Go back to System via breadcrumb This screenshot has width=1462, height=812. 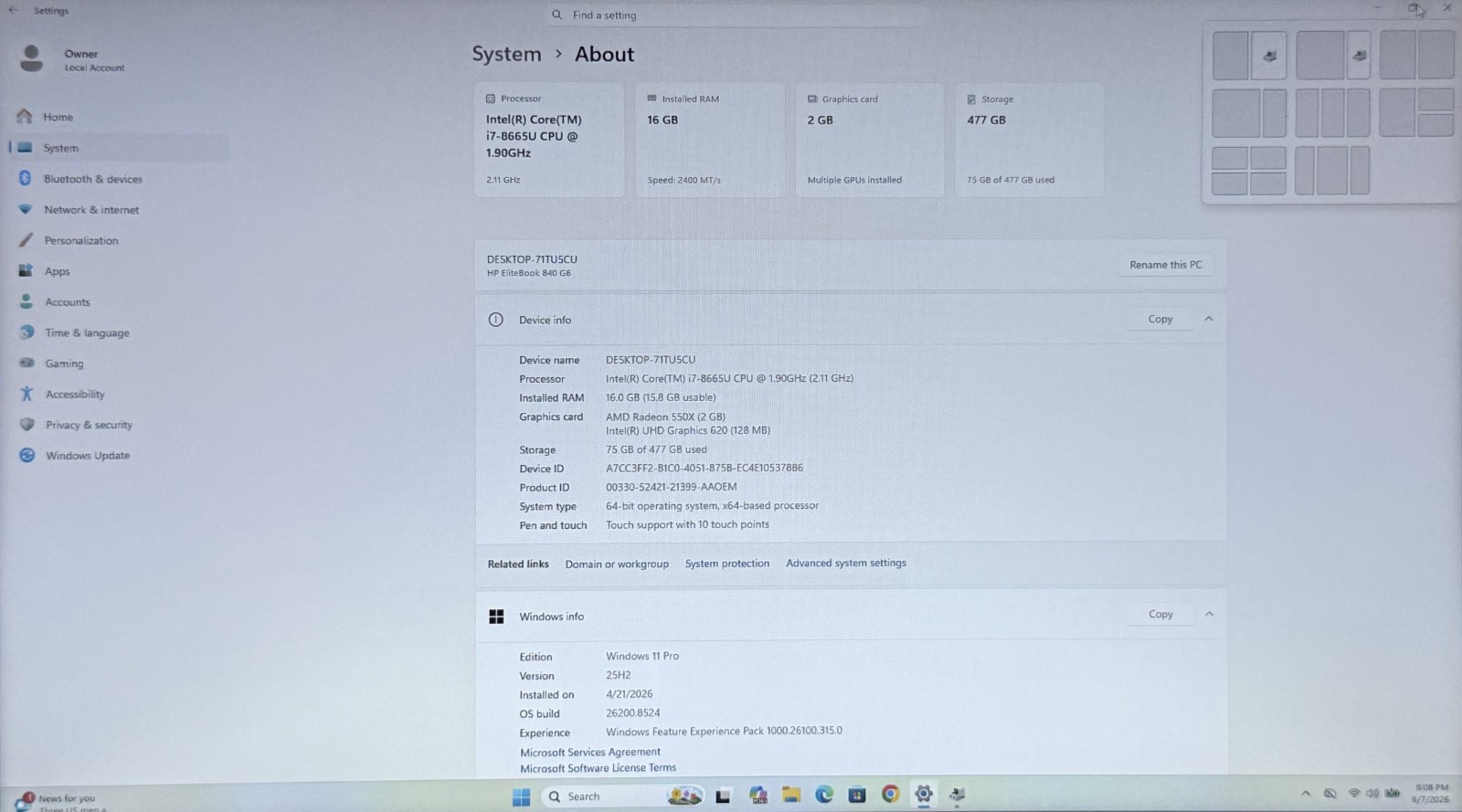[x=506, y=54]
